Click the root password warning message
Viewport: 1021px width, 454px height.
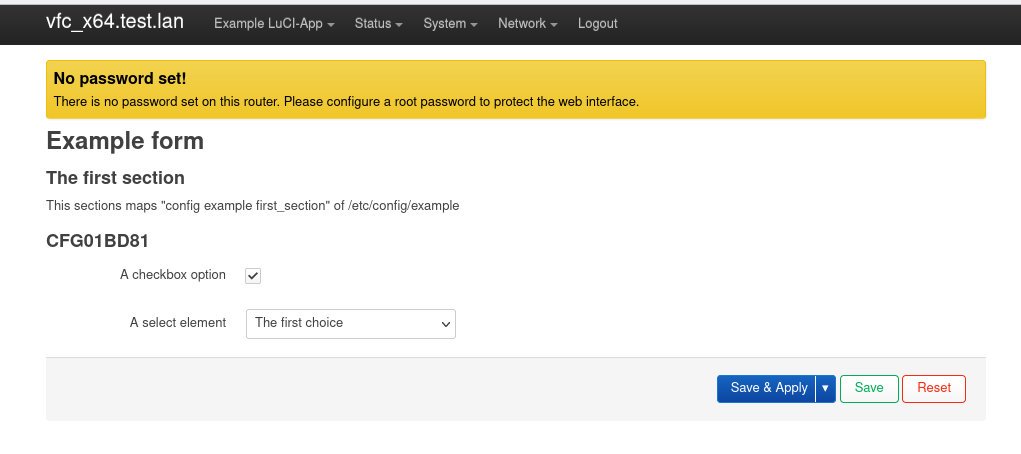[x=345, y=102]
